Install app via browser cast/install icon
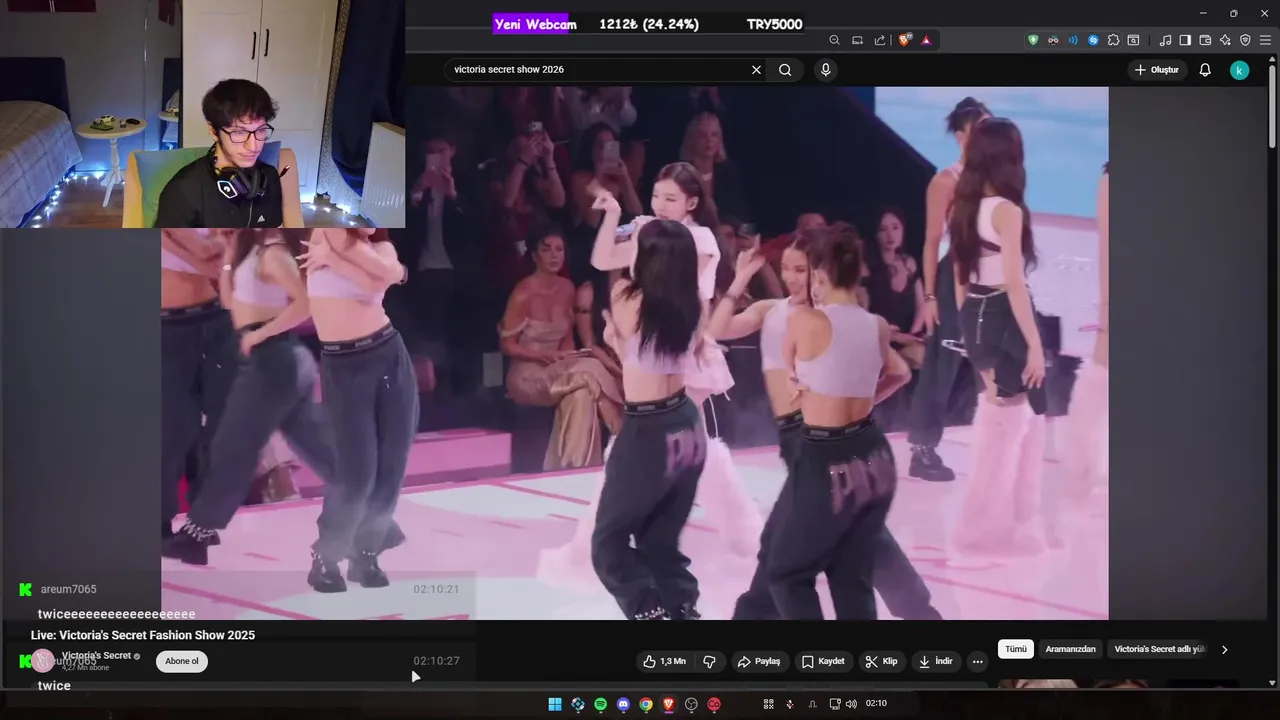The height and width of the screenshot is (720, 1280). [857, 40]
